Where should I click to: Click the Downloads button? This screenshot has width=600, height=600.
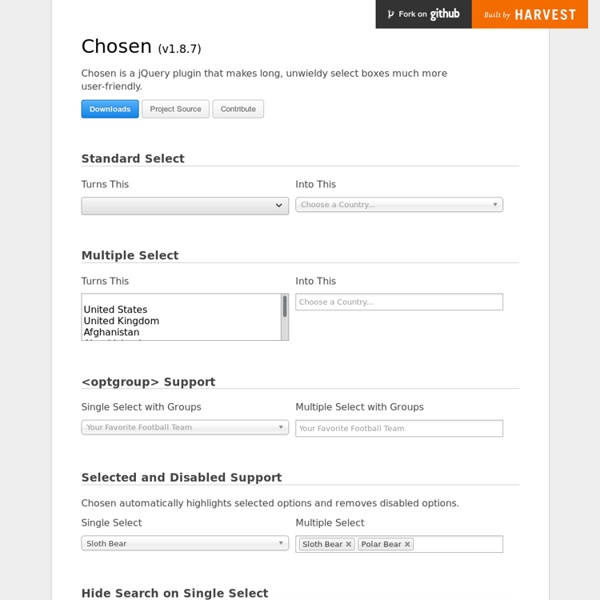(x=110, y=109)
